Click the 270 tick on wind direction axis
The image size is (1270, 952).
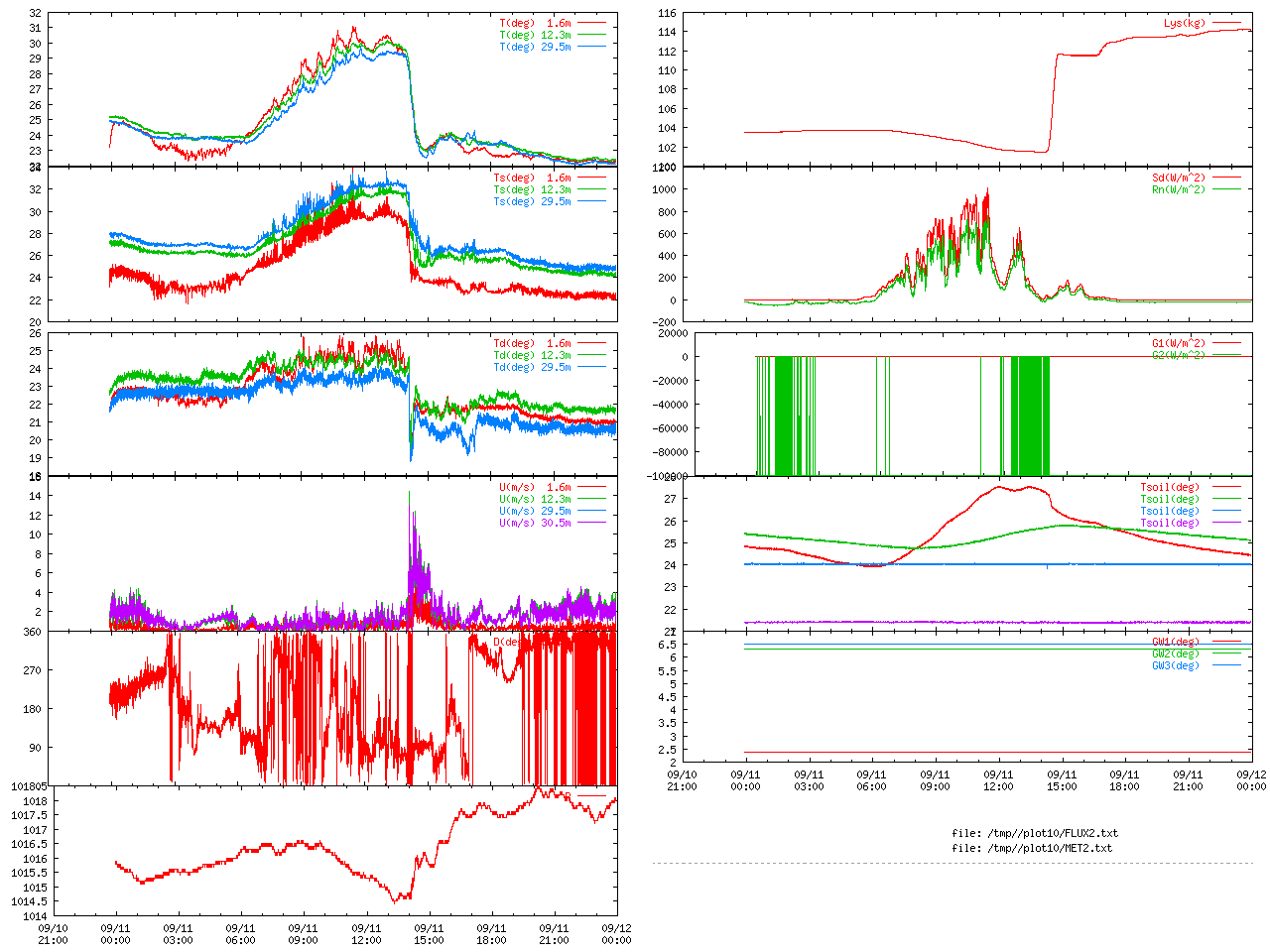(x=32, y=670)
